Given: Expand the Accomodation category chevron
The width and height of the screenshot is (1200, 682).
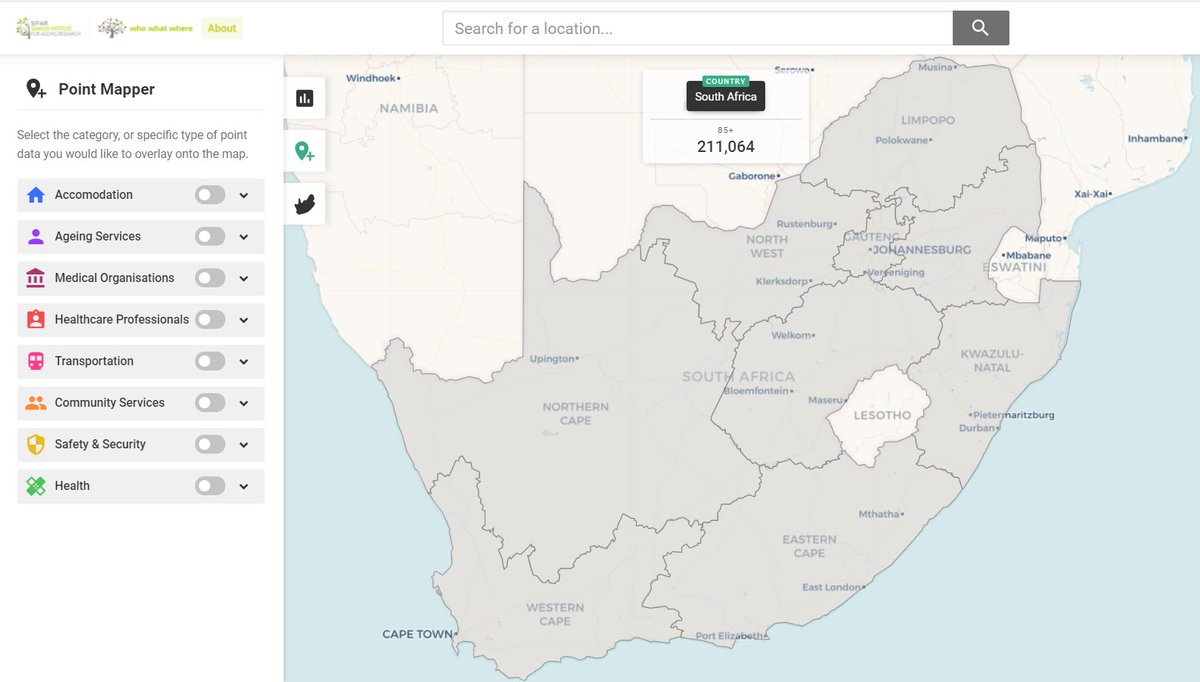Looking at the screenshot, I should click(244, 195).
